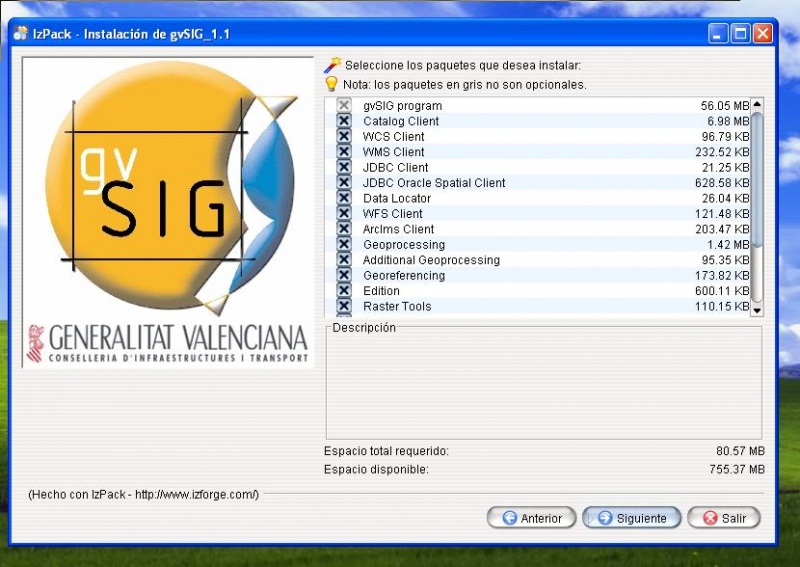800x567 pixels.
Task: Click the Generalitat Valenciana crest emblem
Action: 35,343
